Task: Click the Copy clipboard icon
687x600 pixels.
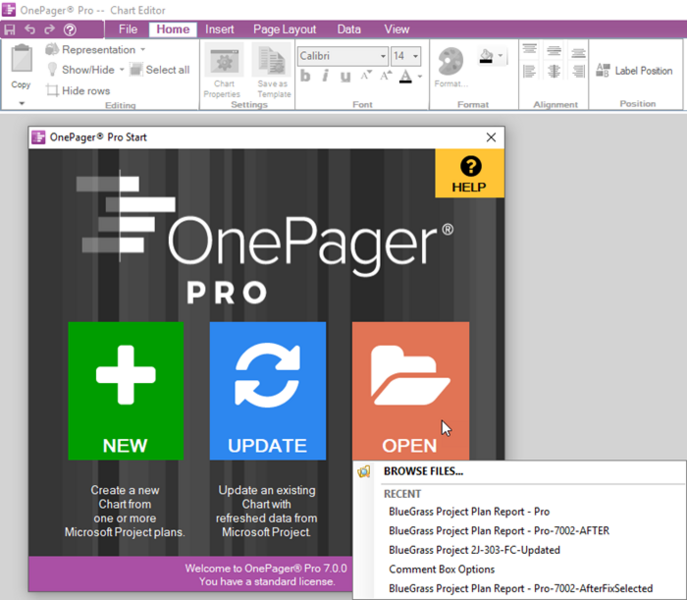Action: 21,58
